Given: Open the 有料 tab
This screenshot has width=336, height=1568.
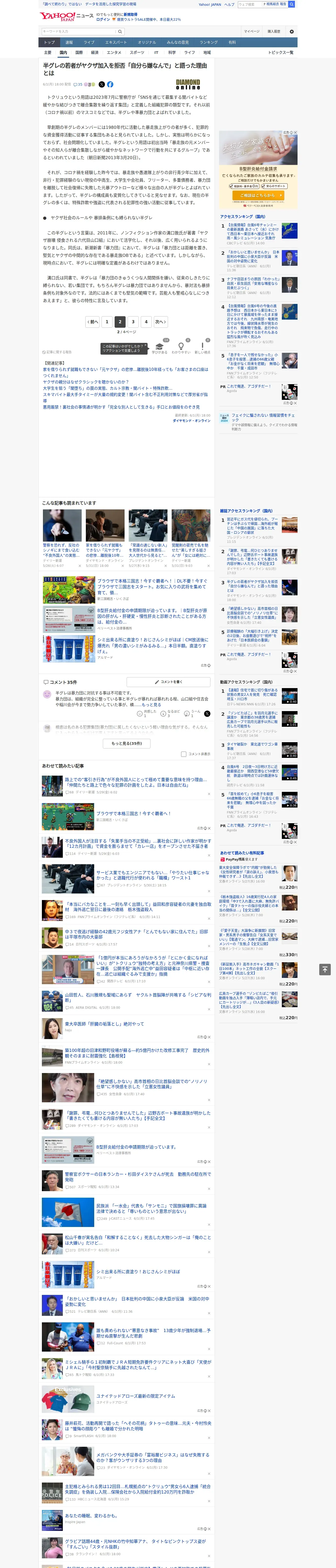Looking at the screenshot, I should pos(232,43).
